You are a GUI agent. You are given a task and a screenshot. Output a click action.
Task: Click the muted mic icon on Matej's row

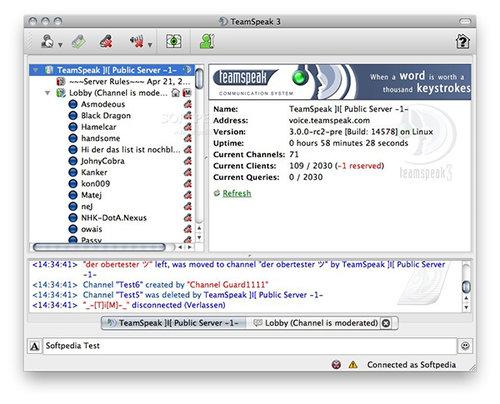[188, 195]
